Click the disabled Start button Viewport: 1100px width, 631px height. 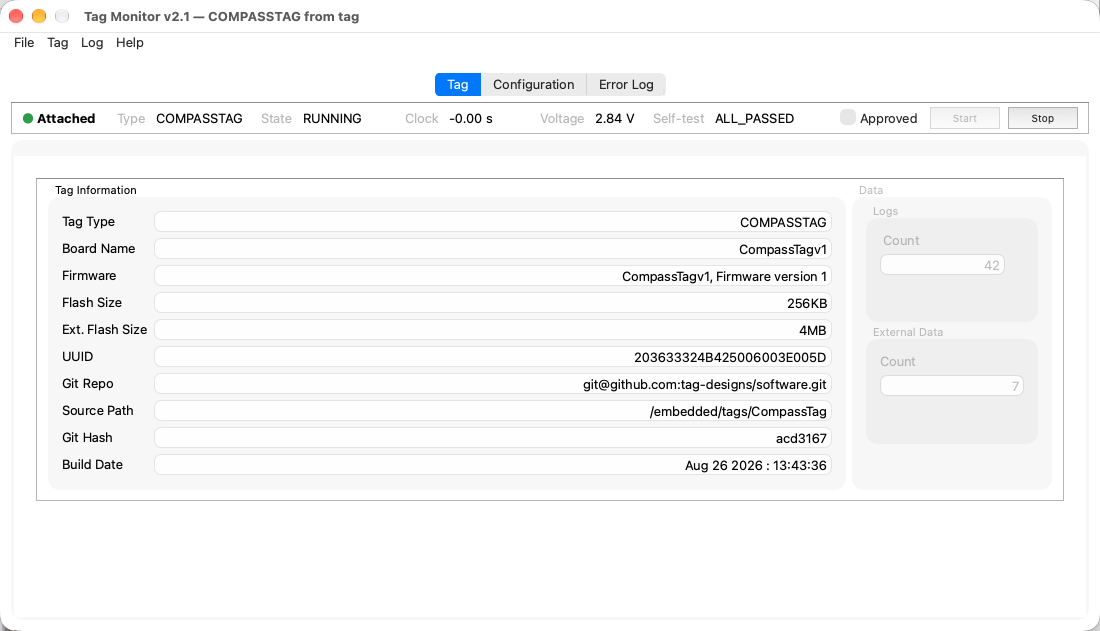(965, 118)
